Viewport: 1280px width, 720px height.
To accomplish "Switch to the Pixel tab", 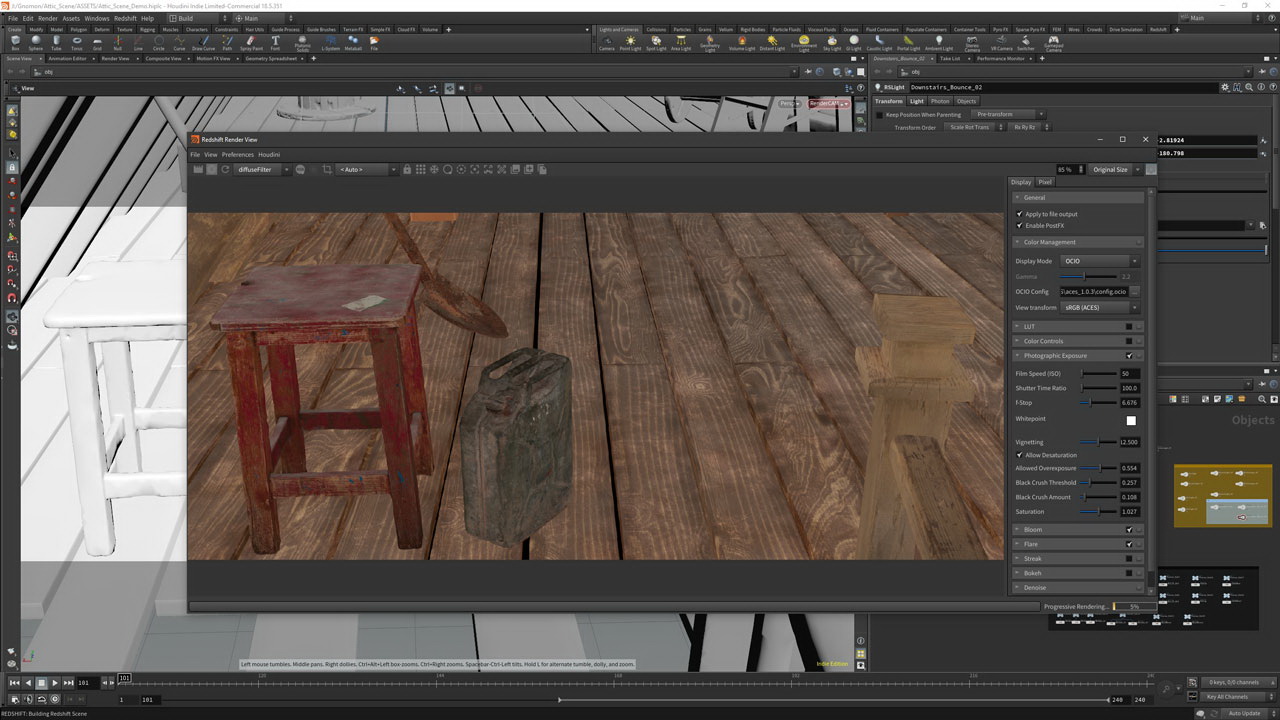I will pyautogui.click(x=1045, y=182).
